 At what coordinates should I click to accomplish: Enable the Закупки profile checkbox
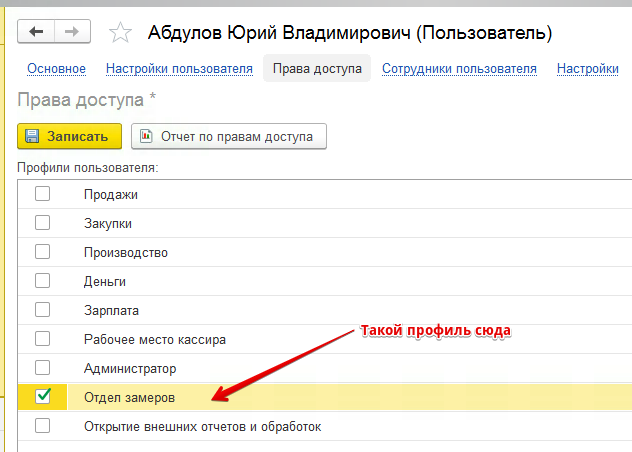click(x=43, y=223)
